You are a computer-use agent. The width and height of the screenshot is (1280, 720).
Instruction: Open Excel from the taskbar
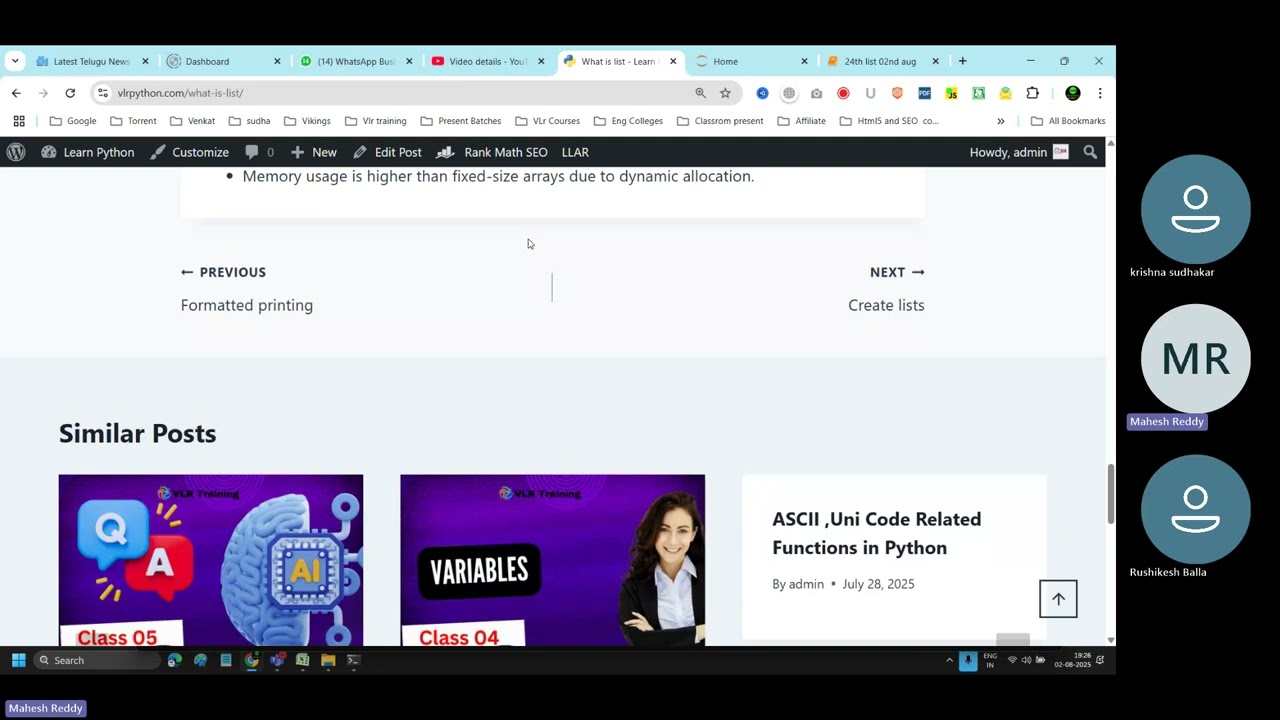[x=302, y=660]
